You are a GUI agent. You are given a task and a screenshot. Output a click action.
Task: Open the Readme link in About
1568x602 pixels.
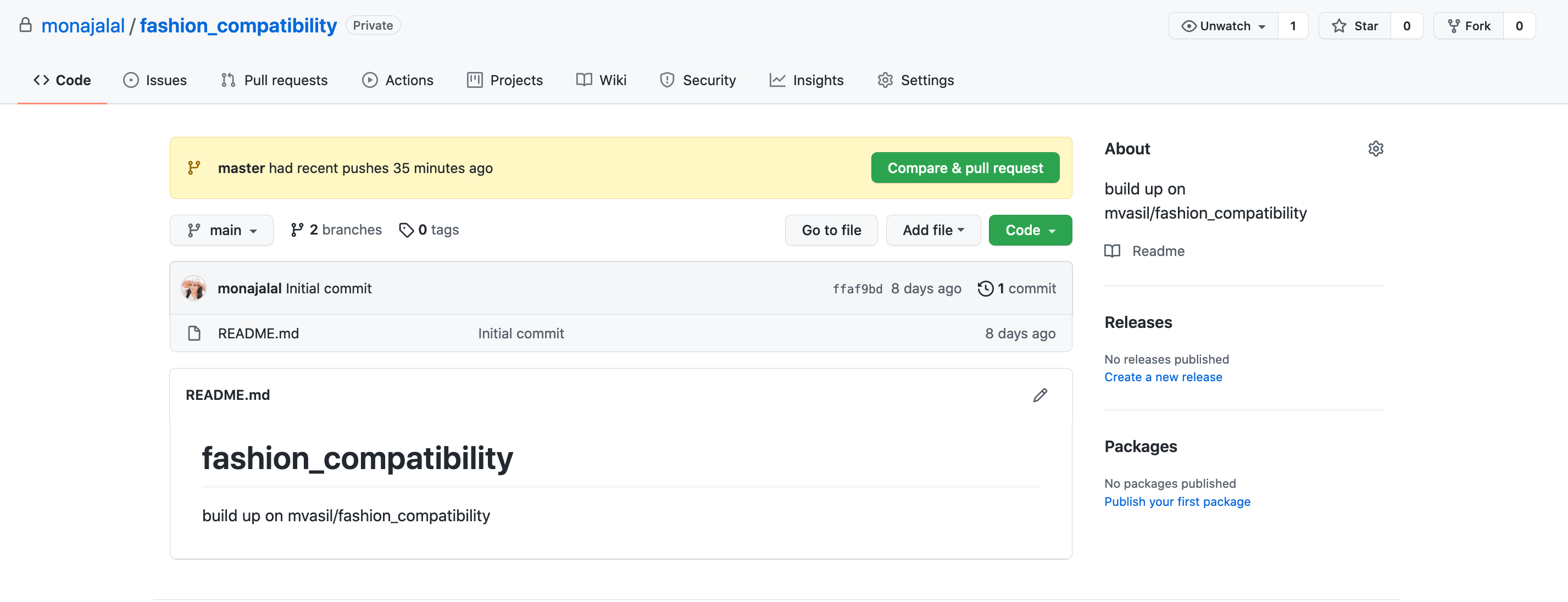1145,252
